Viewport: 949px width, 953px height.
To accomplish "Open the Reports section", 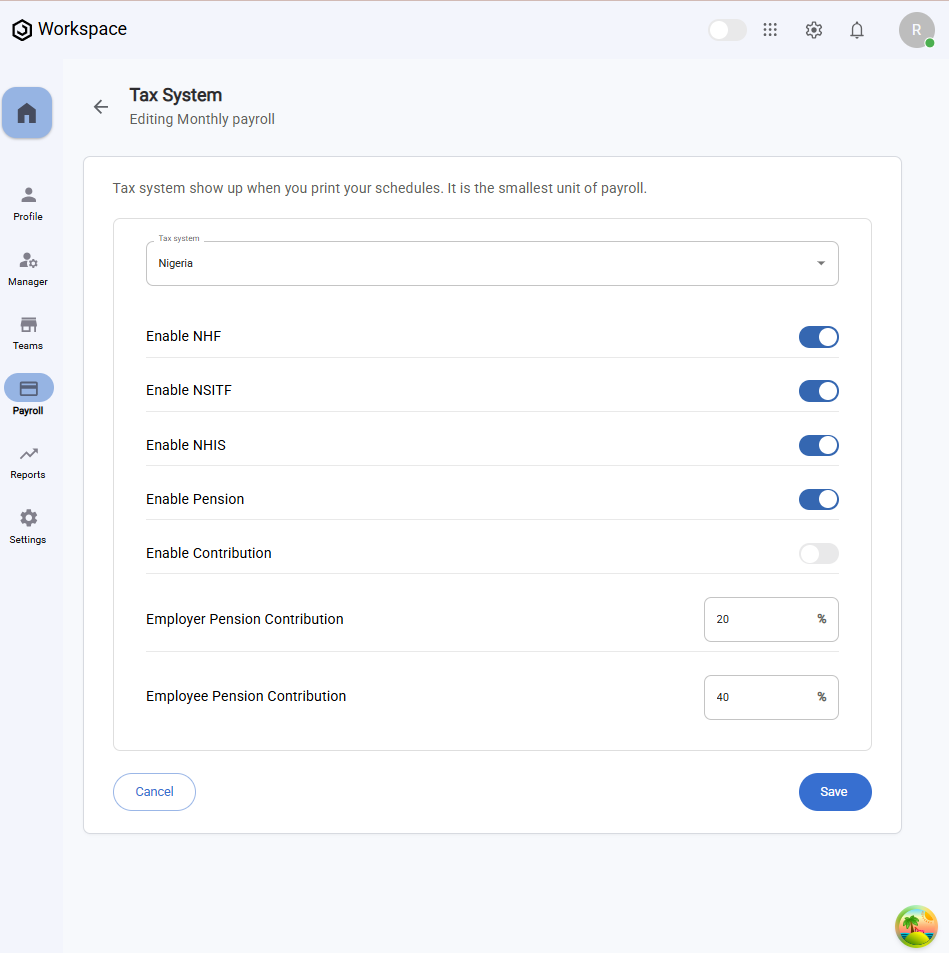I will [28, 462].
